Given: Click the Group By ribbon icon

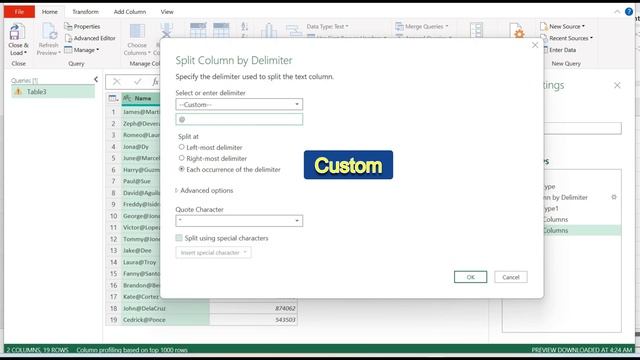Looking at the screenshot, I should pos(293,31).
